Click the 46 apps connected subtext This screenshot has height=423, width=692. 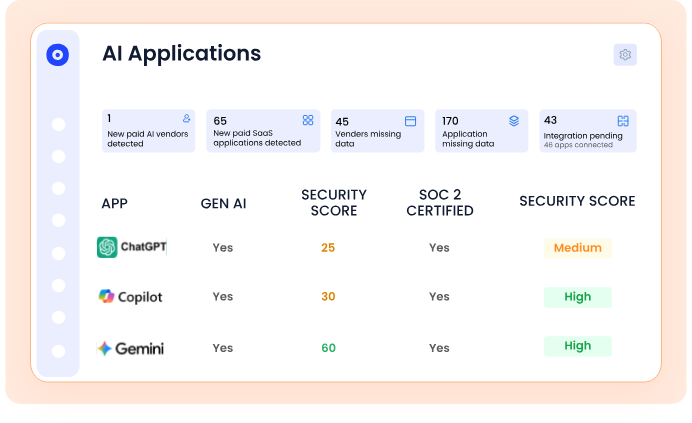[x=578, y=145]
